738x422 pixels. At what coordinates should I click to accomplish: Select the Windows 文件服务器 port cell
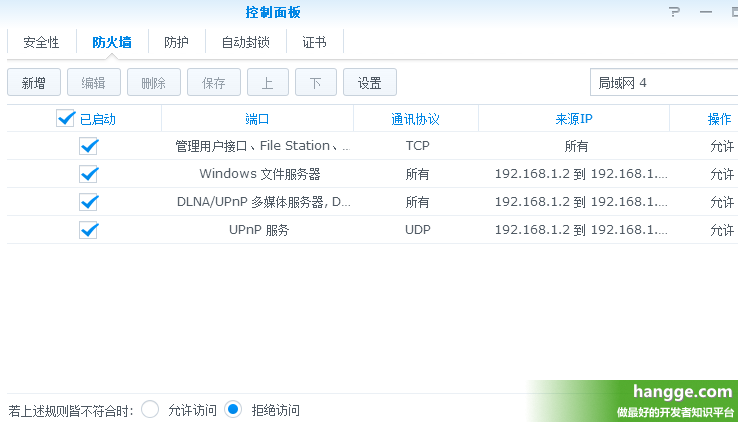[260, 174]
